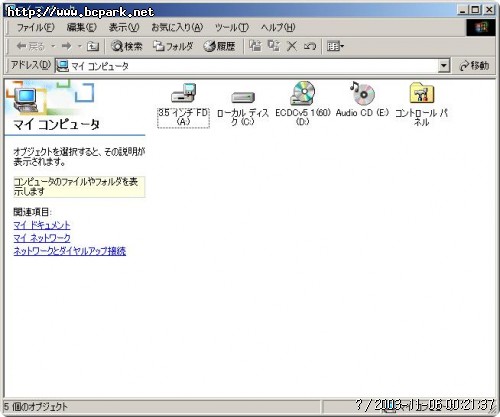
Task: Click the 5 個のオブジェクト status text
Action: tap(35, 406)
